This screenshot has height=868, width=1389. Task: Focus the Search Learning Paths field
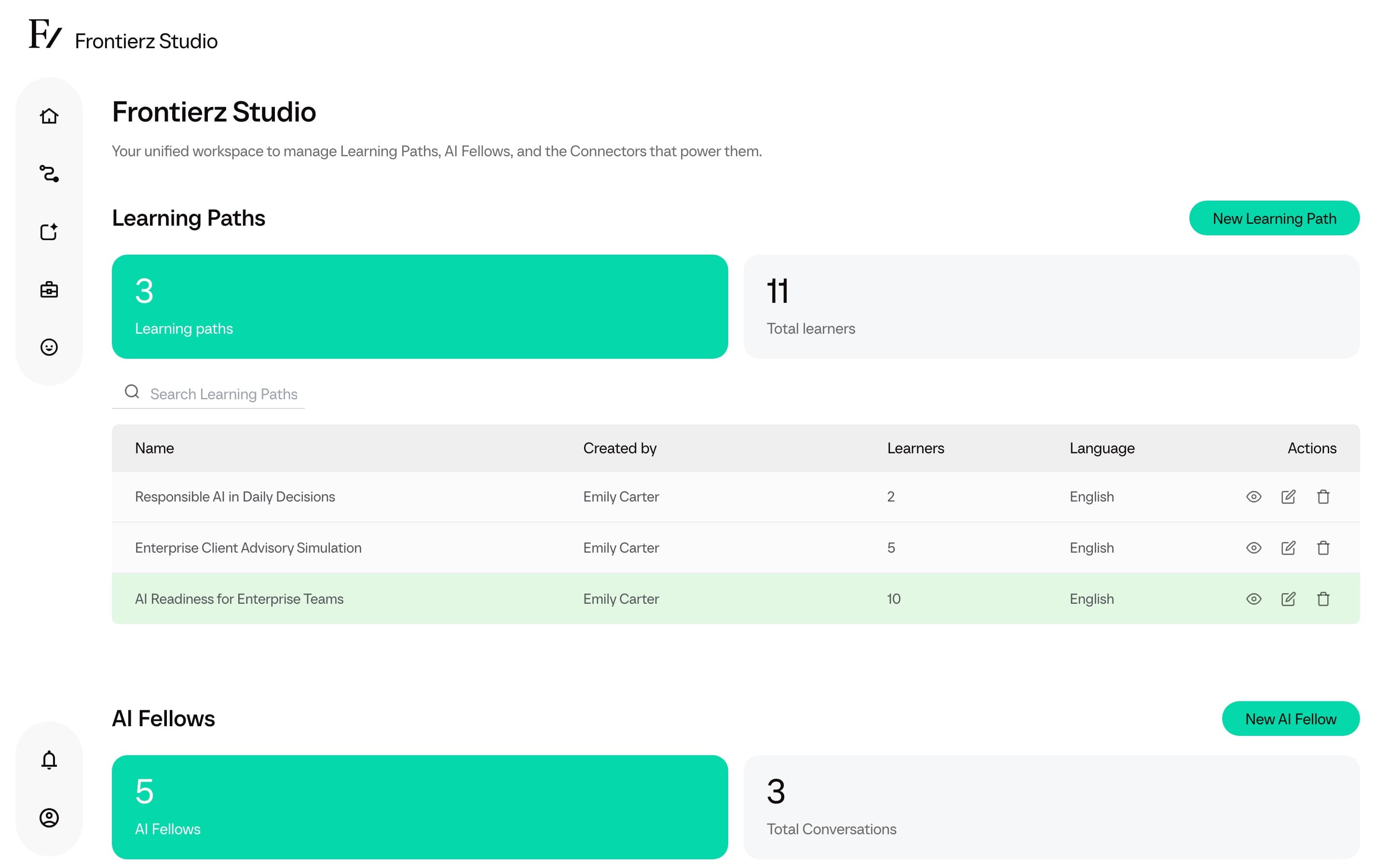point(208,394)
